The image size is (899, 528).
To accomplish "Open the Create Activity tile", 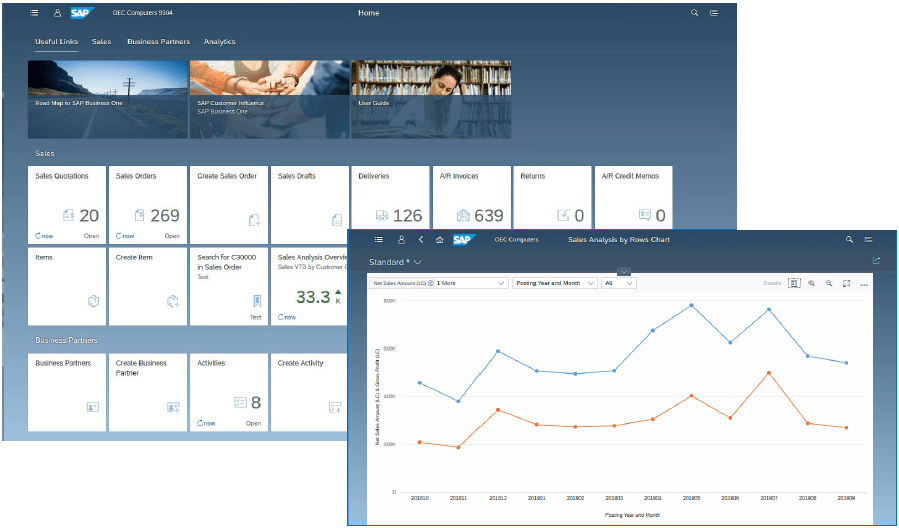I will point(309,393).
